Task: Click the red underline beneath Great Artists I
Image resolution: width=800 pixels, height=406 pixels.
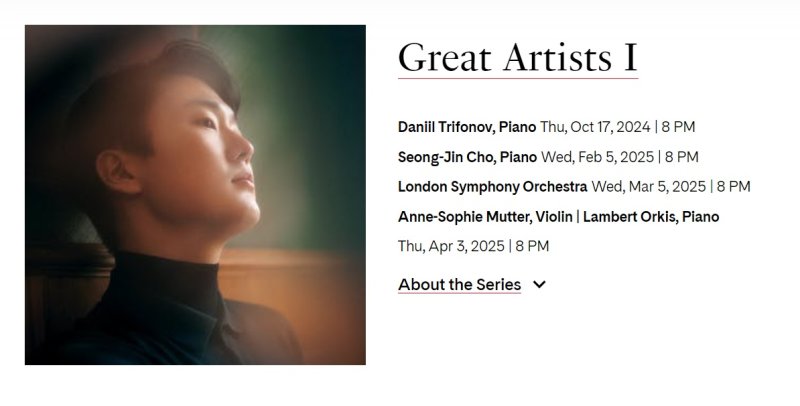Action: click(517, 77)
